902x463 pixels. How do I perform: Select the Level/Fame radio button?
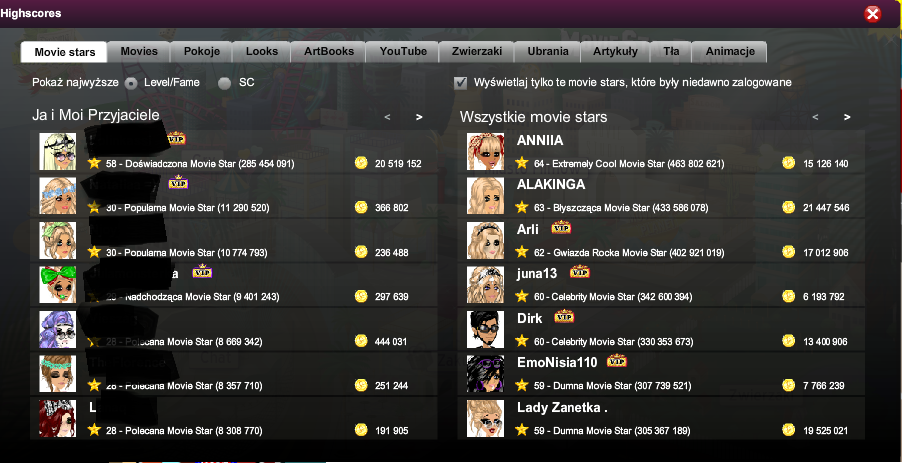point(132,83)
